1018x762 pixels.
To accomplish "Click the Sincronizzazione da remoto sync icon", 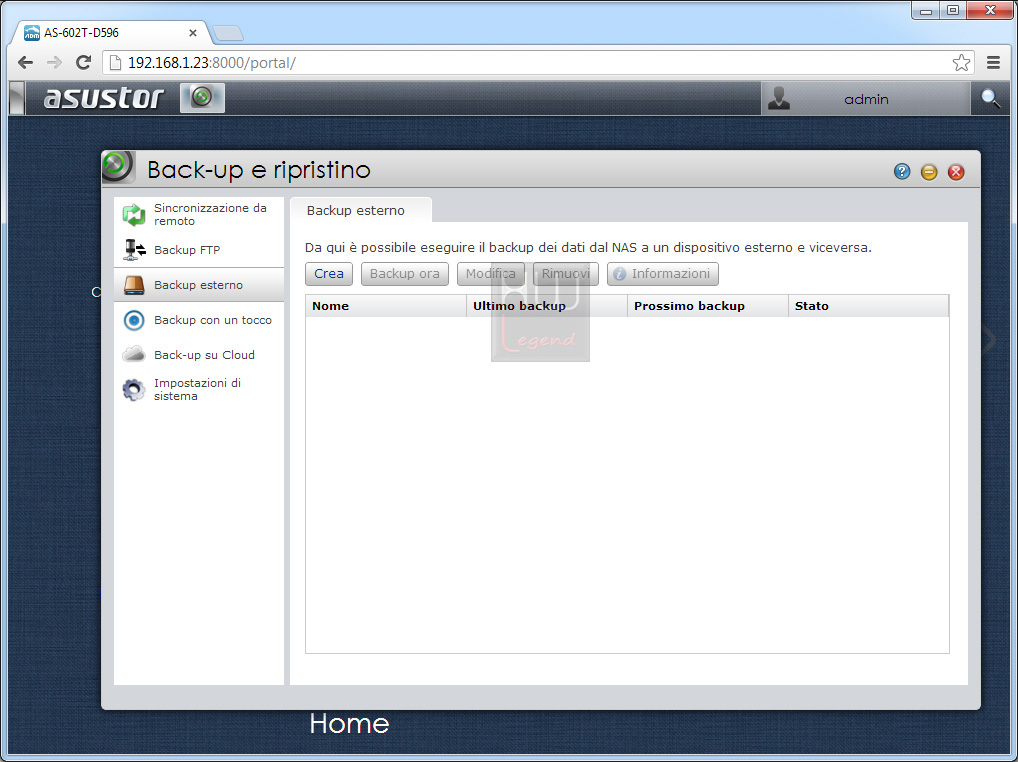I will tap(134, 215).
